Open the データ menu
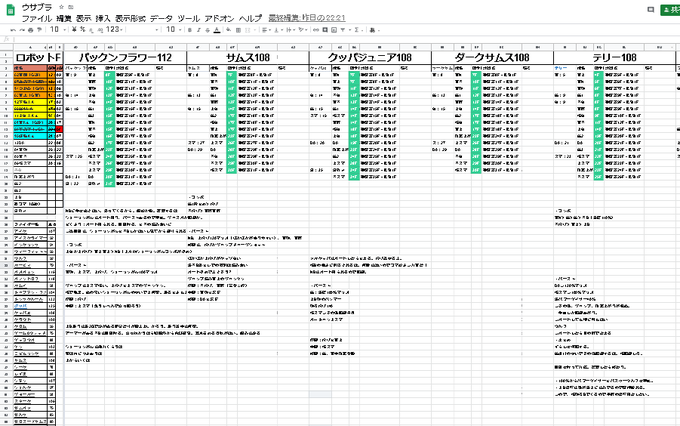This screenshot has width=680, height=426. tap(161, 18)
